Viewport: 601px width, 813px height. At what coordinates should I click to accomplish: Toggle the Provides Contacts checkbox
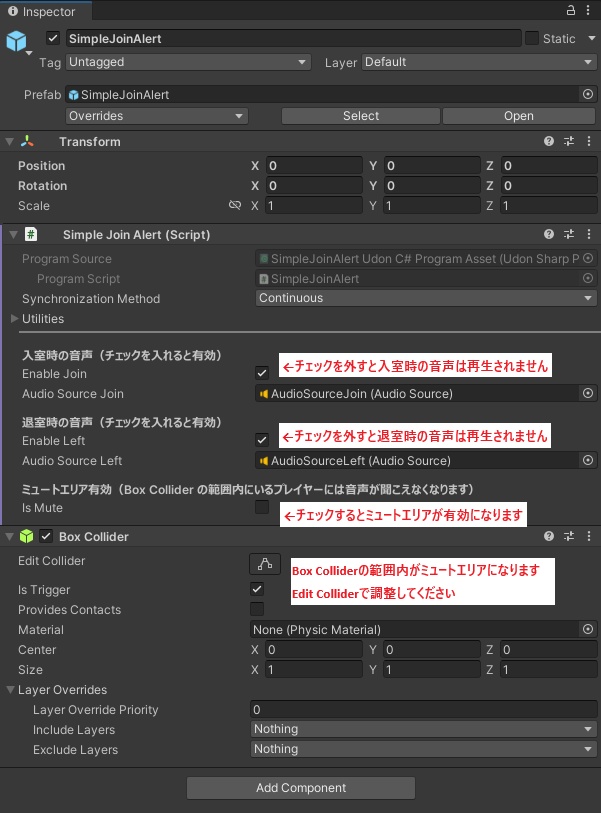click(257, 609)
